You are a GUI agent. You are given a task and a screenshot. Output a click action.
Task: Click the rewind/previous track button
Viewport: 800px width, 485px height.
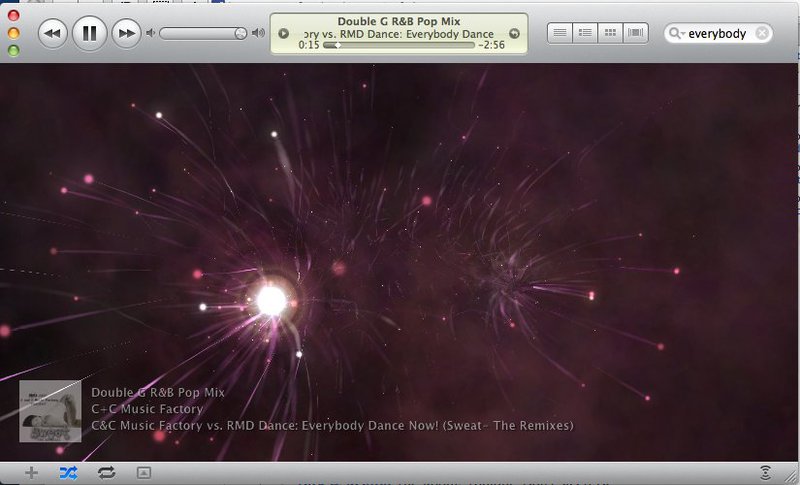coord(53,34)
